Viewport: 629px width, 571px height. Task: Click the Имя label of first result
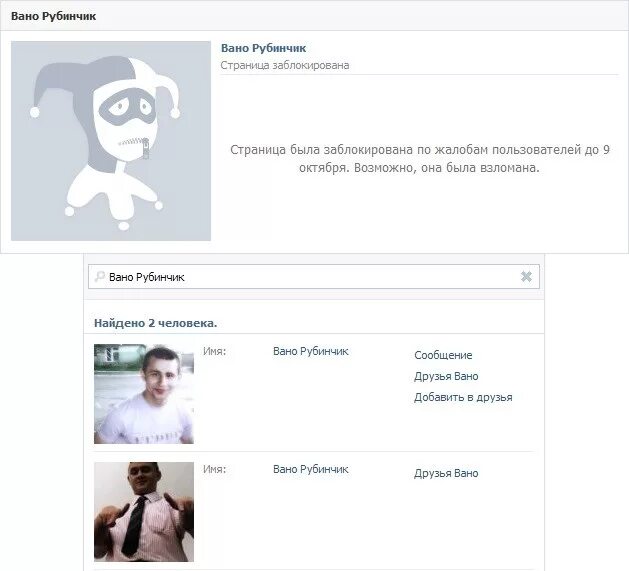[214, 352]
